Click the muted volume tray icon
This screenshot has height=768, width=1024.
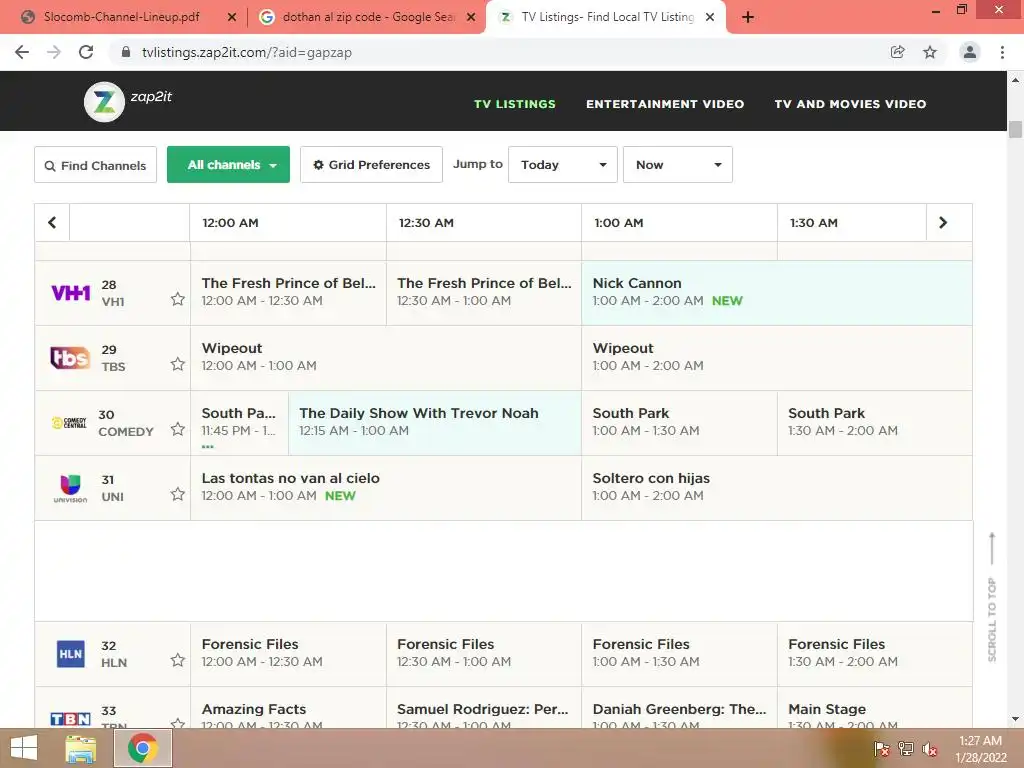(x=929, y=749)
